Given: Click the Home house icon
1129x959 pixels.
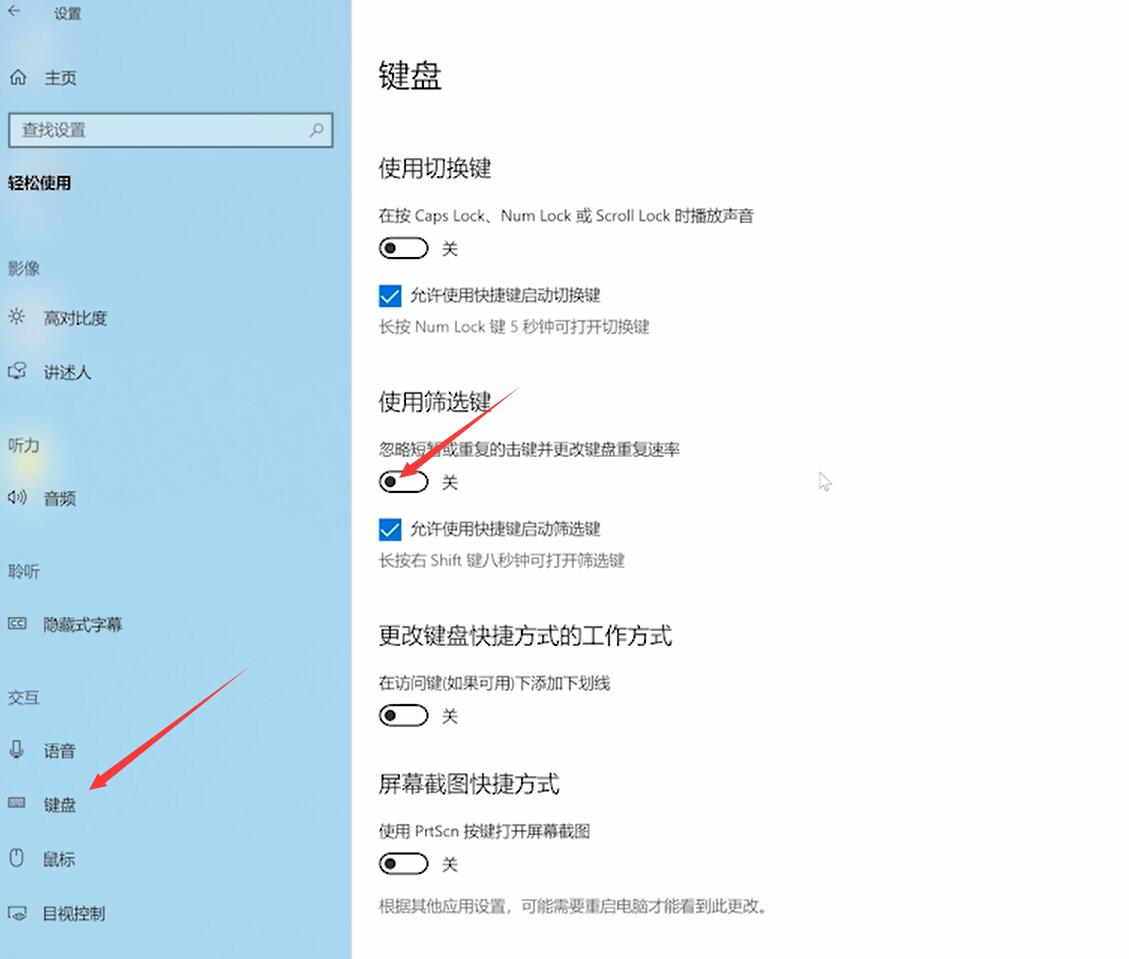Looking at the screenshot, I should [18, 77].
